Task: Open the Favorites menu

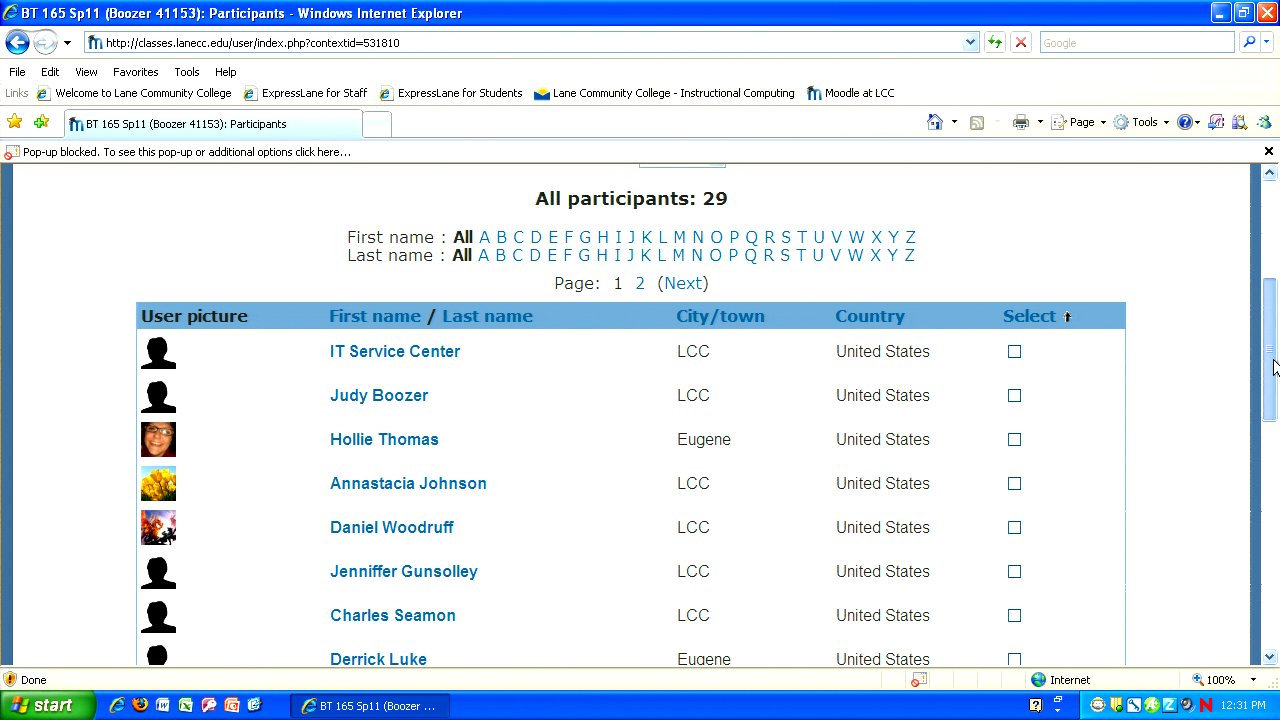Action: 135,72
